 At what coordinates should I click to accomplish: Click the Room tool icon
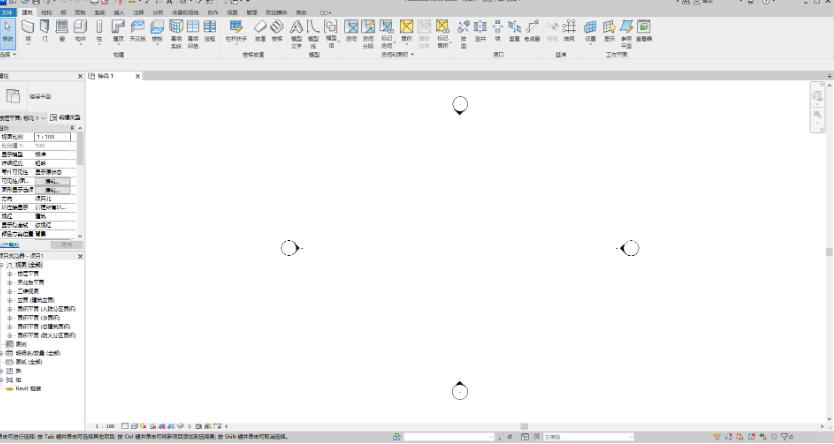[352, 28]
